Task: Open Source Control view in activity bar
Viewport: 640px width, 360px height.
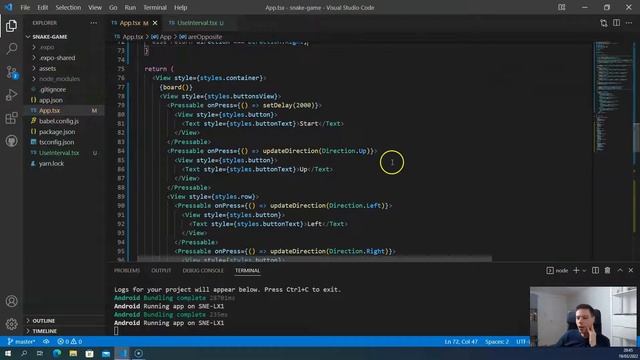Action: 11,72
